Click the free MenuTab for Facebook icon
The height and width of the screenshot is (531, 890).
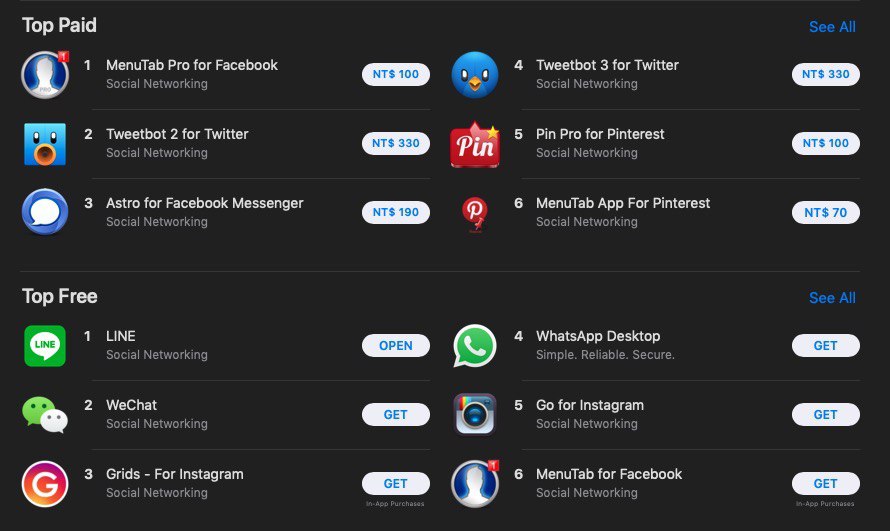(475, 483)
